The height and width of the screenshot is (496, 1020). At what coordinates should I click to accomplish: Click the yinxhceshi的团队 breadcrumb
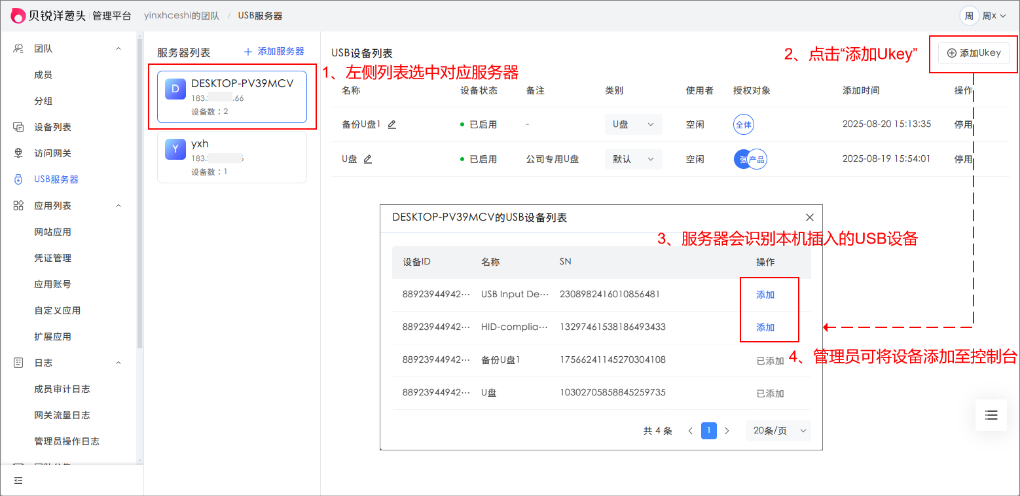click(x=183, y=16)
